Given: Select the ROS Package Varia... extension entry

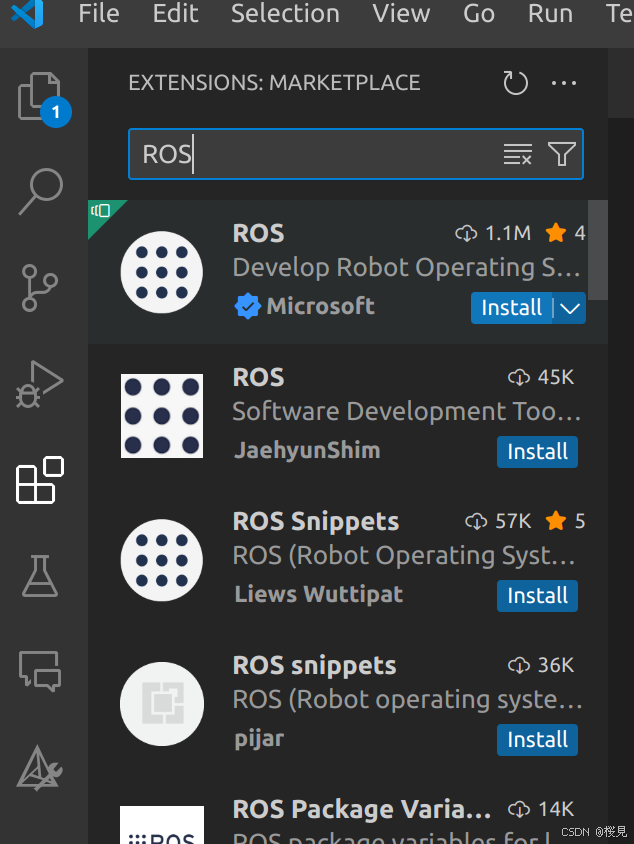Looking at the screenshot, I should tap(348, 818).
